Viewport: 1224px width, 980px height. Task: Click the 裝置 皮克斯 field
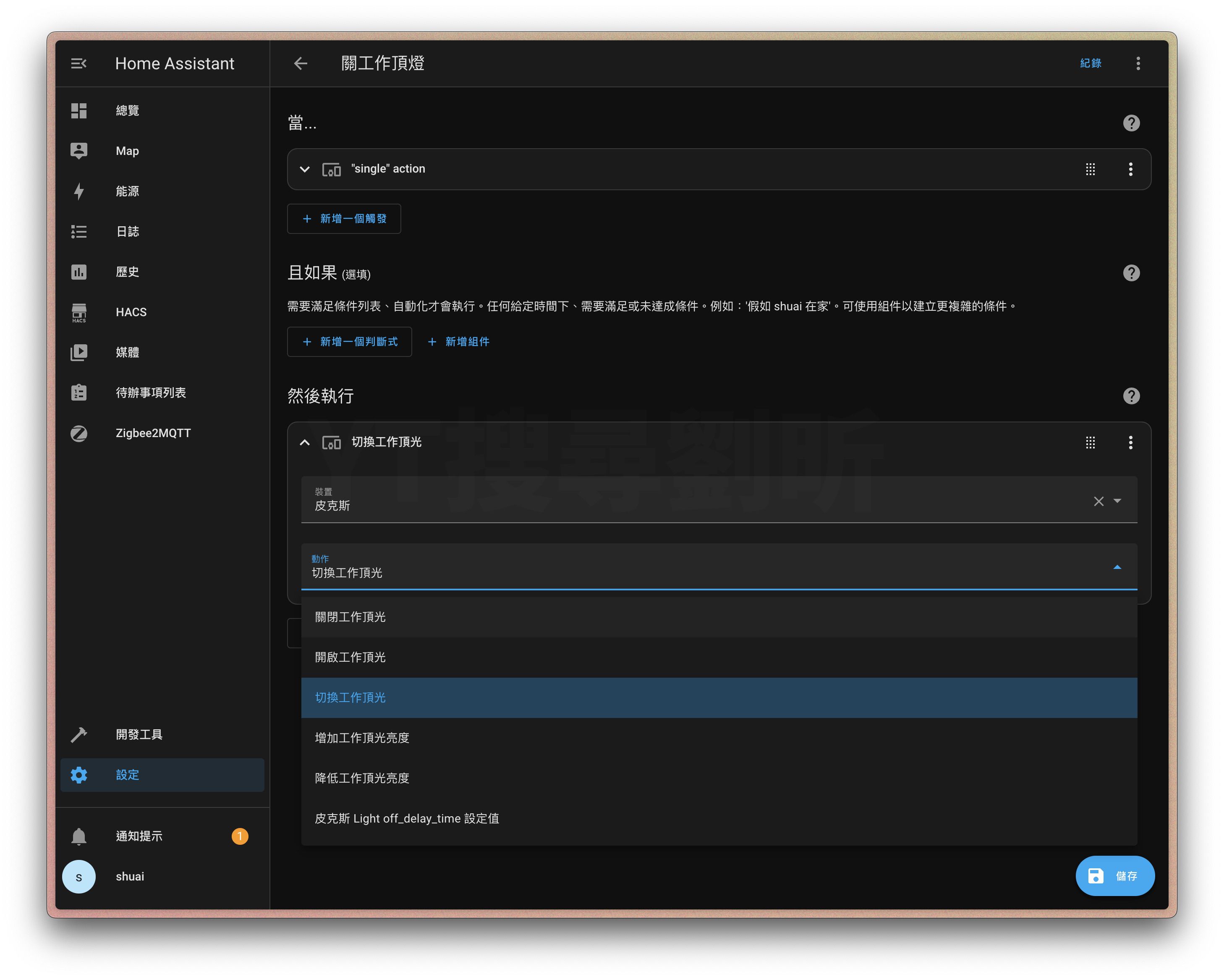[x=719, y=499]
